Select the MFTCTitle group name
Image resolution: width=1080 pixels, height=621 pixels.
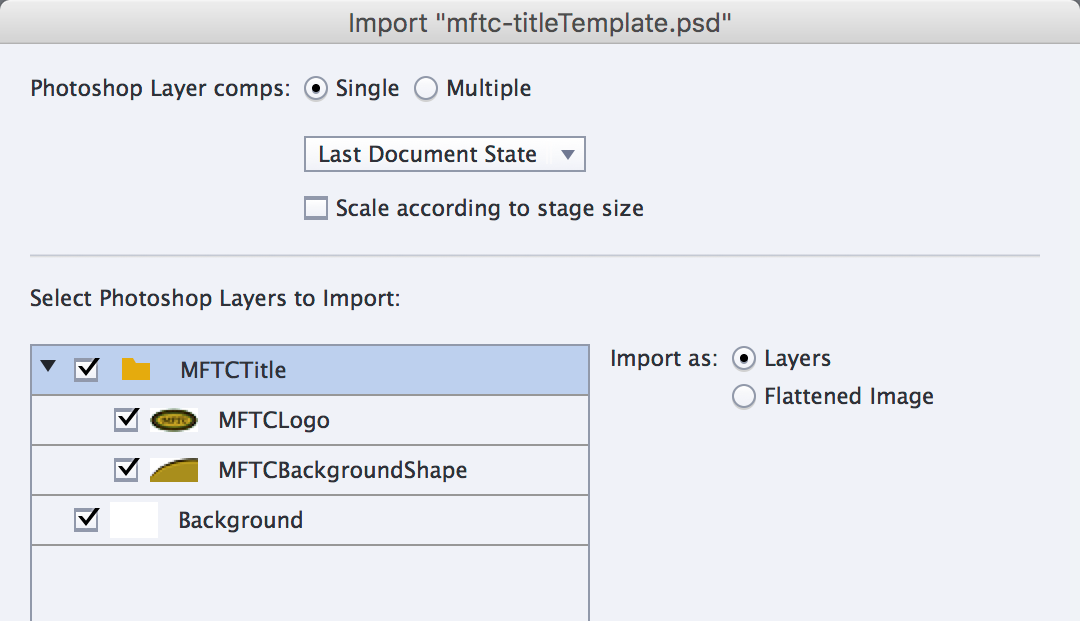233,370
